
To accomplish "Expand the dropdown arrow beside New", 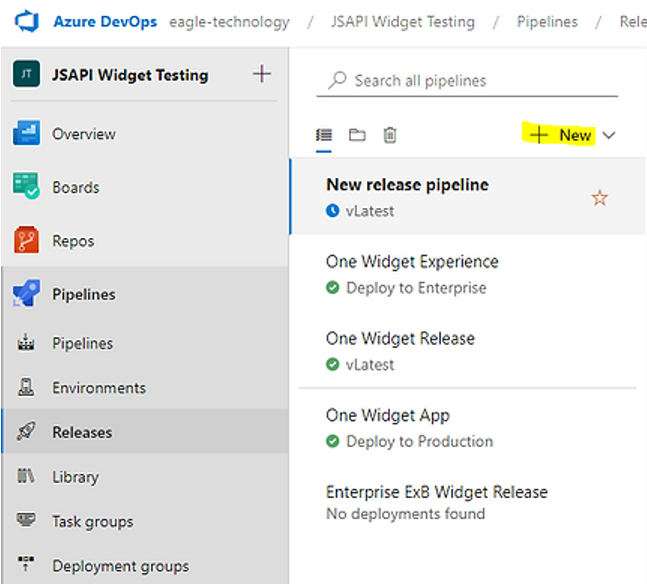I will point(609,135).
